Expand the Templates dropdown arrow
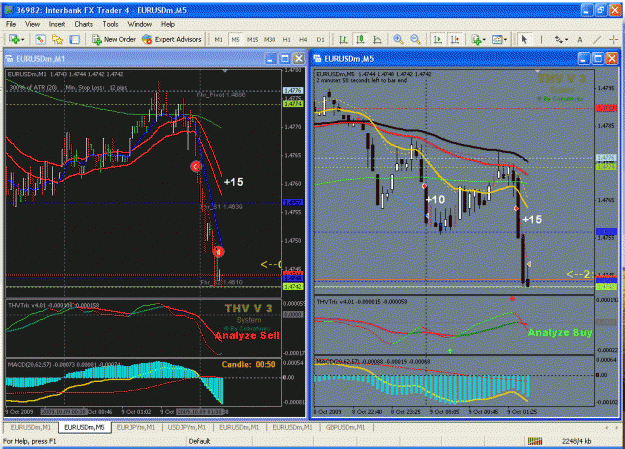Viewport: 625px width, 449px height. 505,39
